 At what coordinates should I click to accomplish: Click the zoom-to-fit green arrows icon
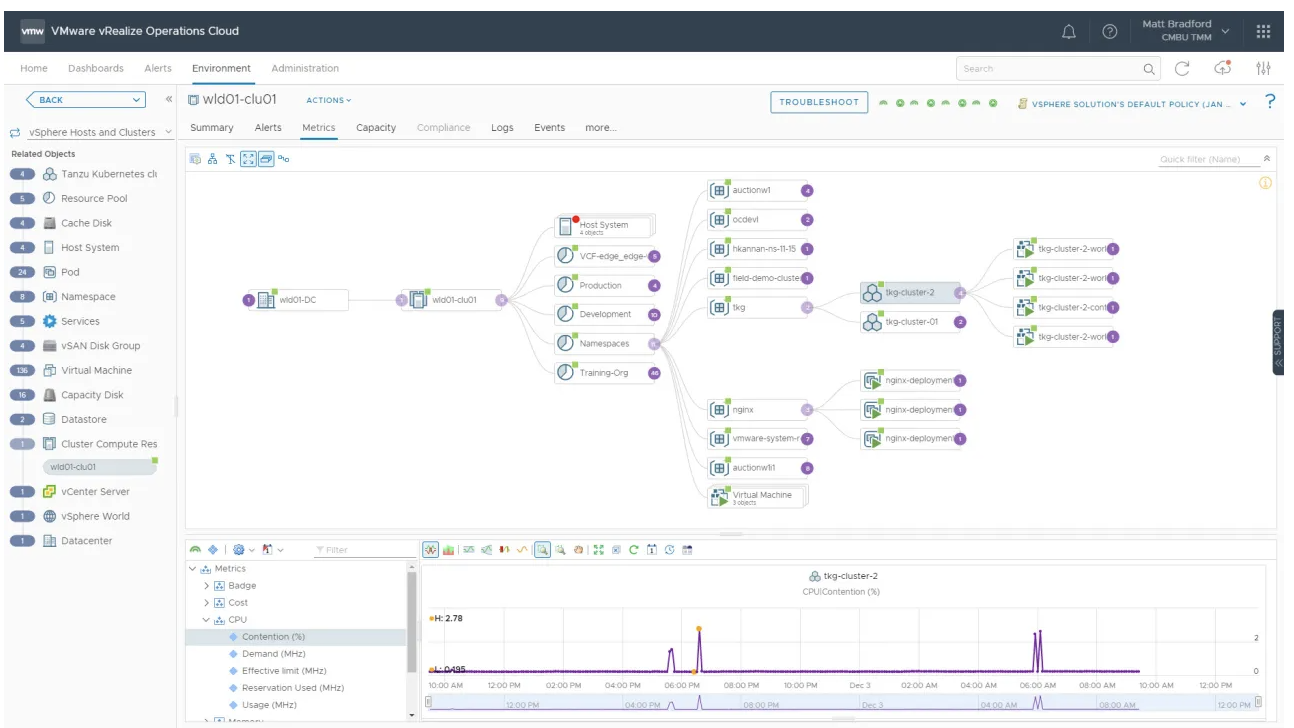click(x=599, y=550)
